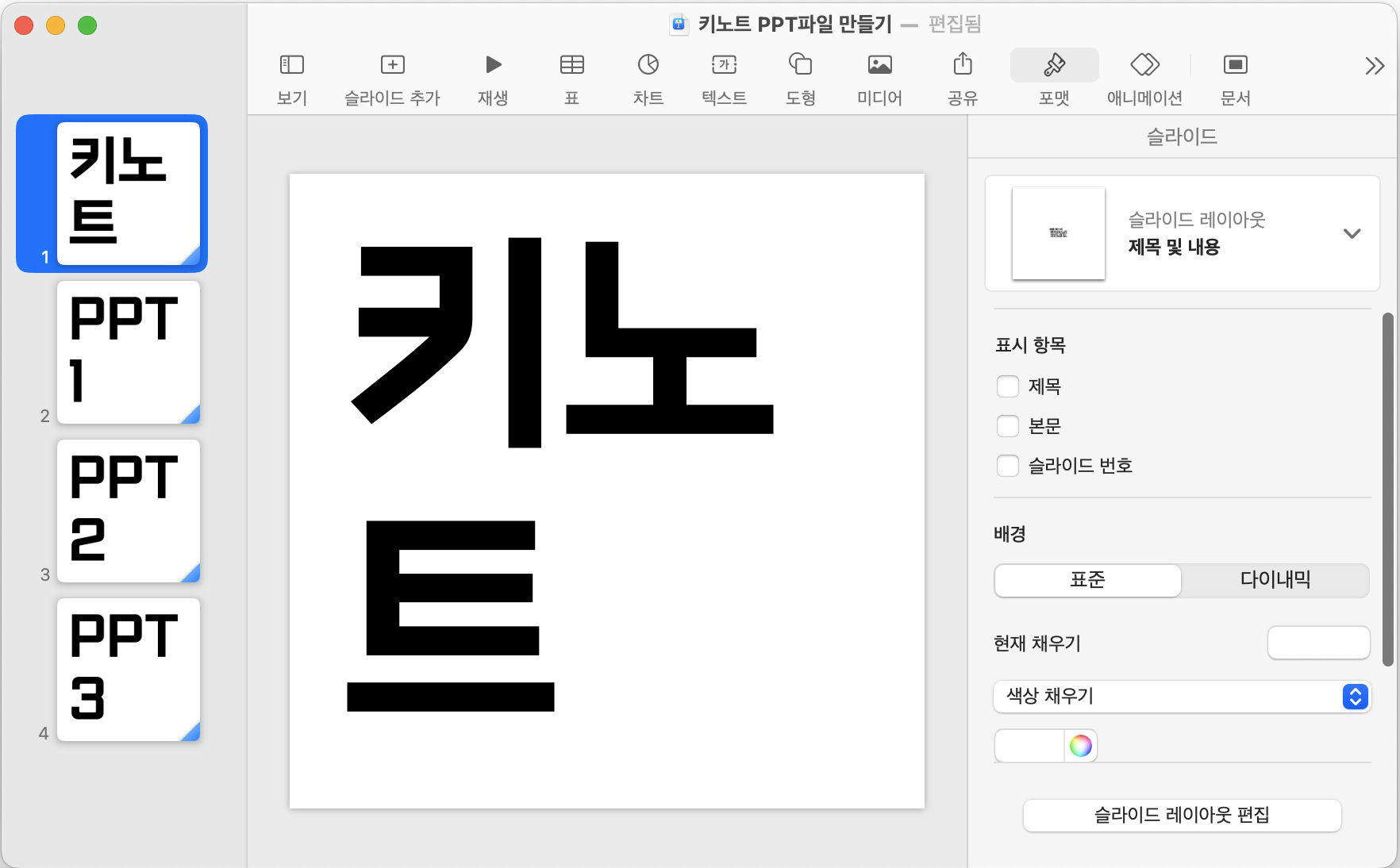Add a new slide with 슬라이드 추가
The width and height of the screenshot is (1400, 868).
click(392, 79)
